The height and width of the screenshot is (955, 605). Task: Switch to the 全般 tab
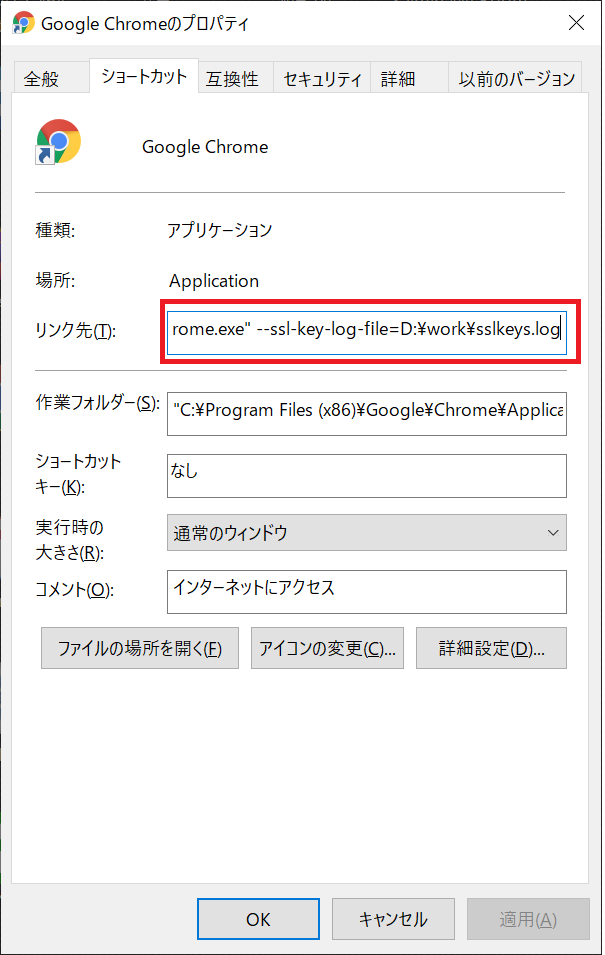click(51, 78)
